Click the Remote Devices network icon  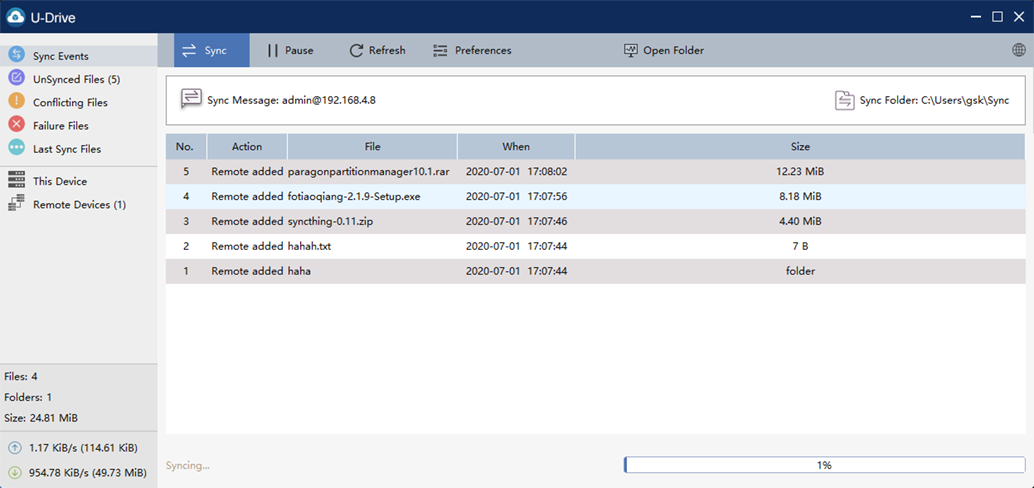[x=16, y=204]
